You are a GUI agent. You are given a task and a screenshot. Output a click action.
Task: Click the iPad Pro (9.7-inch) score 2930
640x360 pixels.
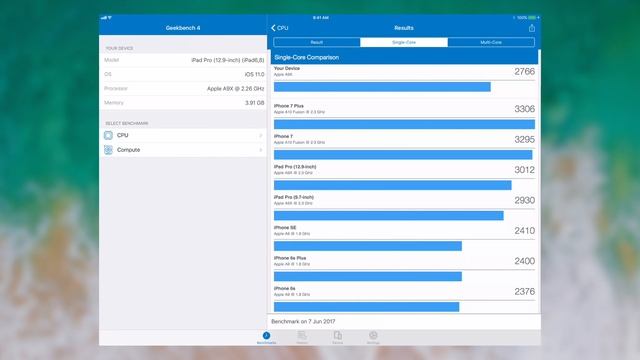pos(524,200)
